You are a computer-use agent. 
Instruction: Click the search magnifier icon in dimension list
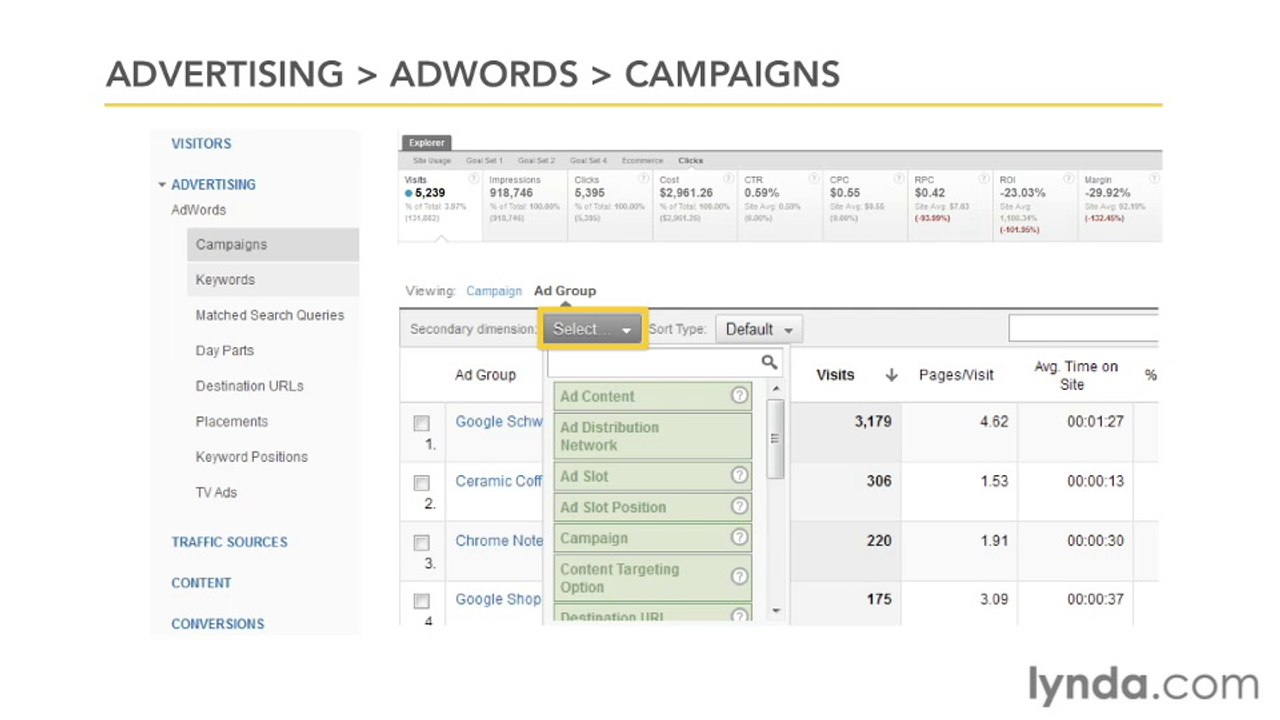pyautogui.click(x=769, y=362)
